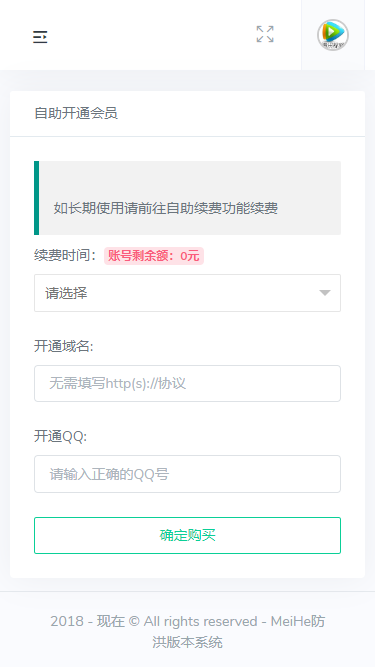Image resolution: width=375 pixels, height=667 pixels.
Task: Focus the 开通域名 input field
Action: point(187,383)
